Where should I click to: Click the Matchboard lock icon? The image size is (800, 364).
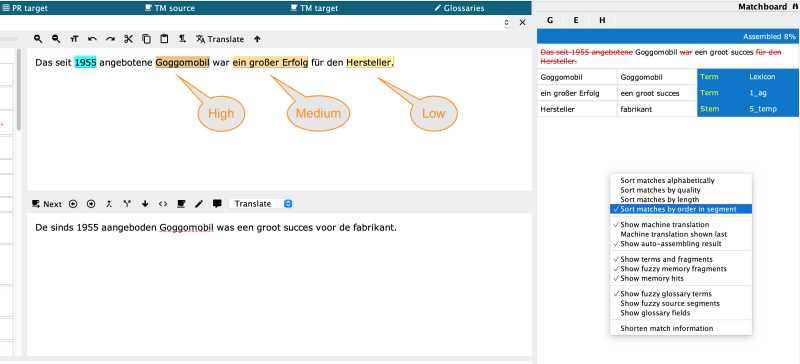[x=796, y=7]
